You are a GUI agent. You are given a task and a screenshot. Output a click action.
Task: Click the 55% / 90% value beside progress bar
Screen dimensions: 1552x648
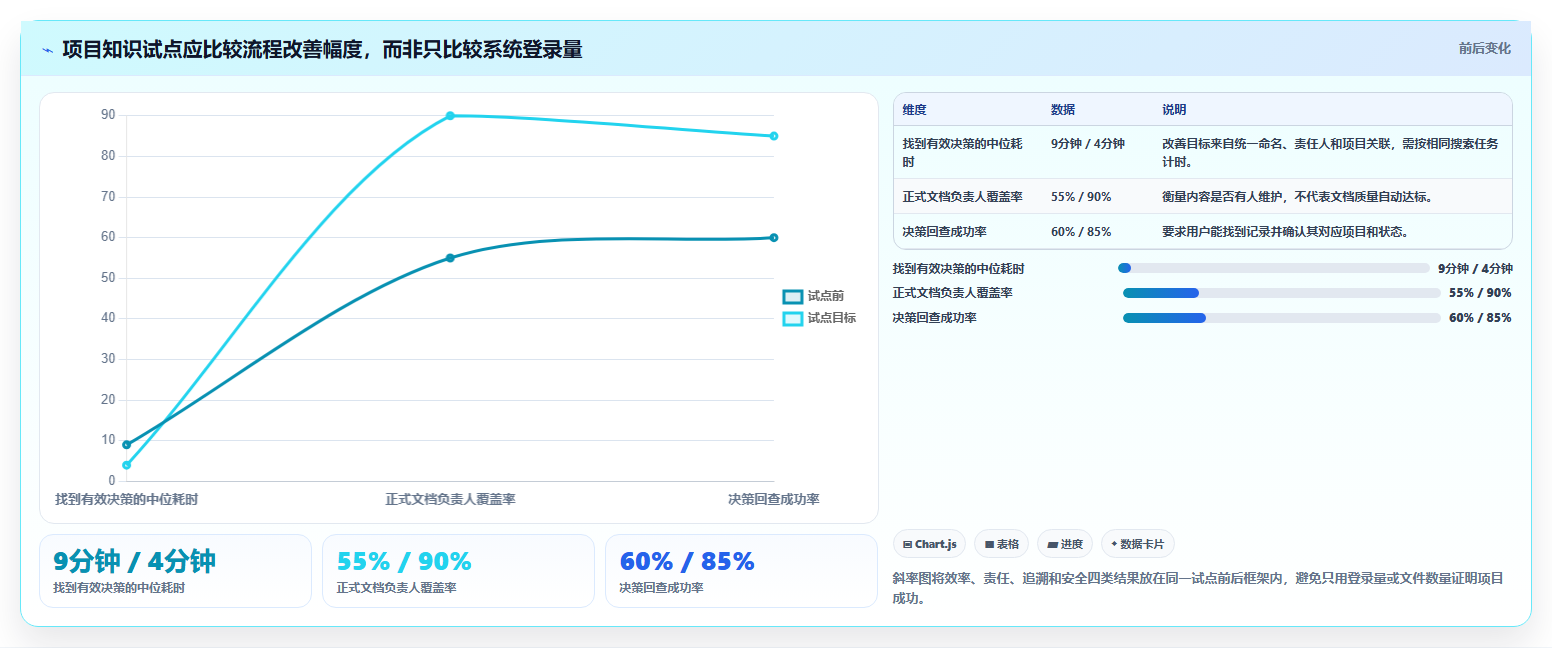pos(1480,293)
